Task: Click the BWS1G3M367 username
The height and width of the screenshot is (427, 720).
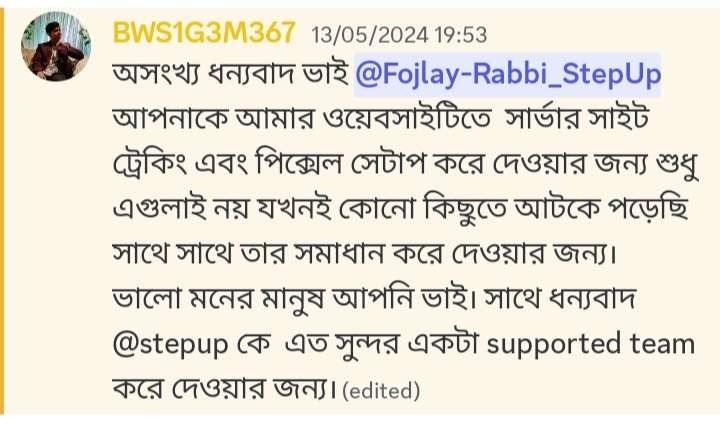Action: pos(204,33)
